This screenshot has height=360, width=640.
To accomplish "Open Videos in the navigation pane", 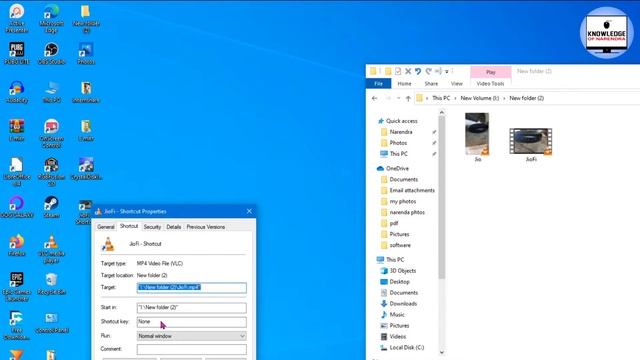I will (x=398, y=337).
